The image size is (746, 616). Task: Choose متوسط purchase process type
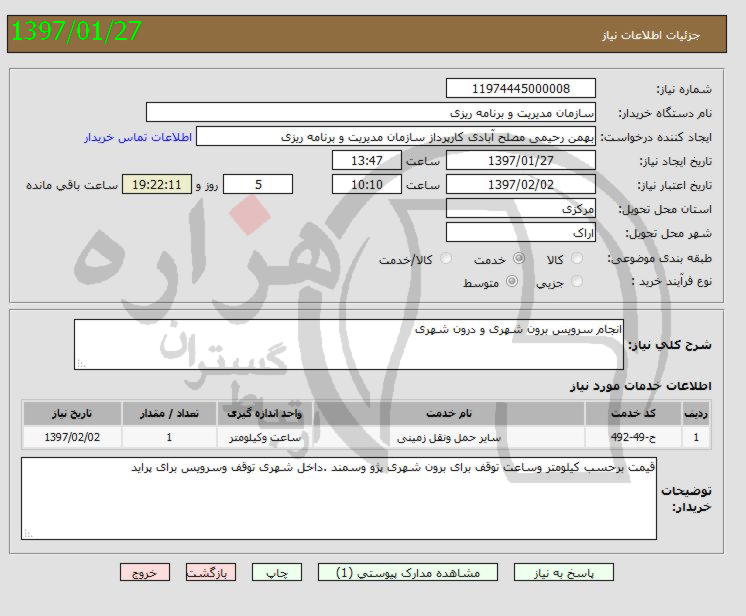pos(512,283)
